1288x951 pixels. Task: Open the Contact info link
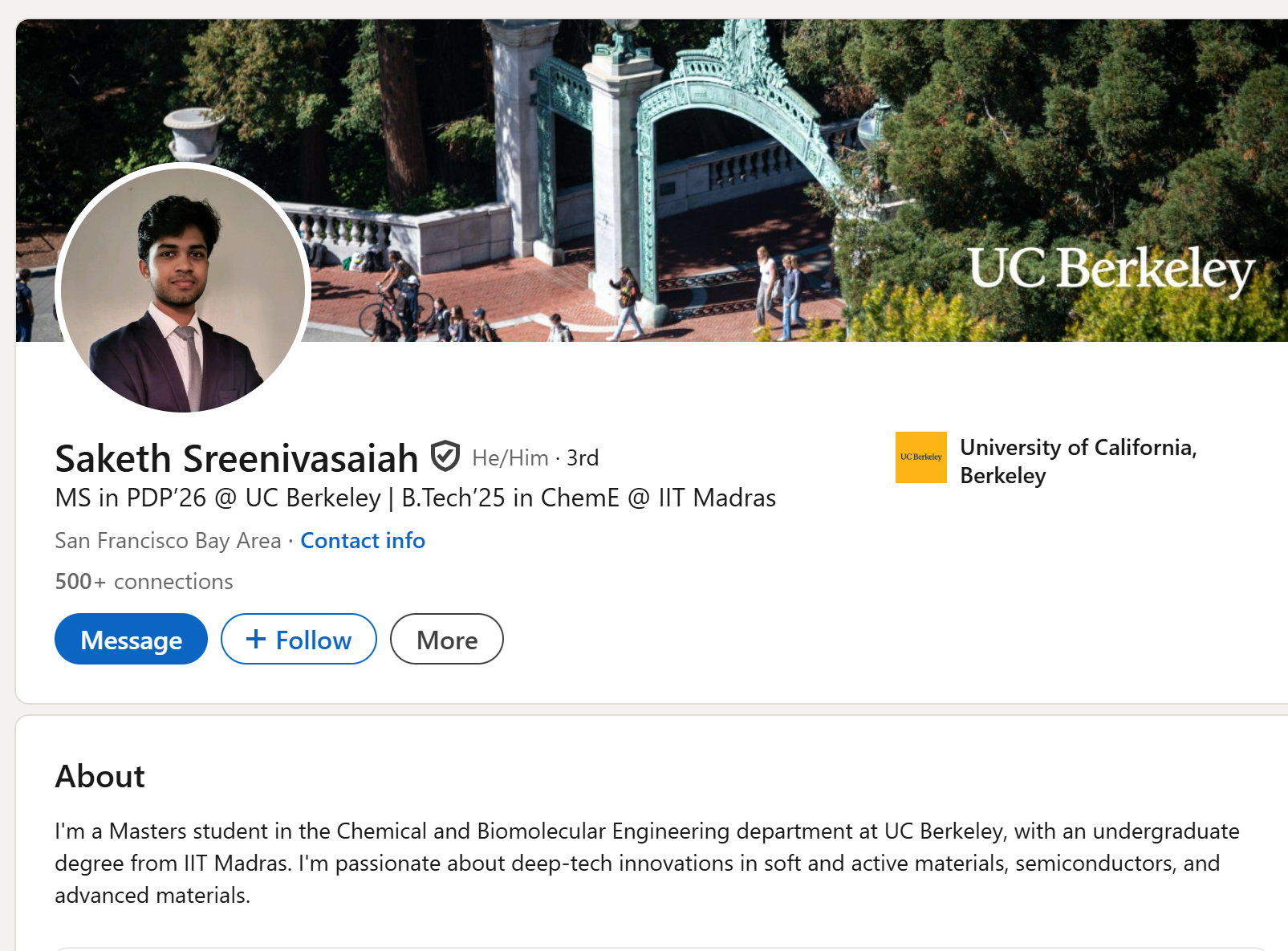tap(362, 541)
